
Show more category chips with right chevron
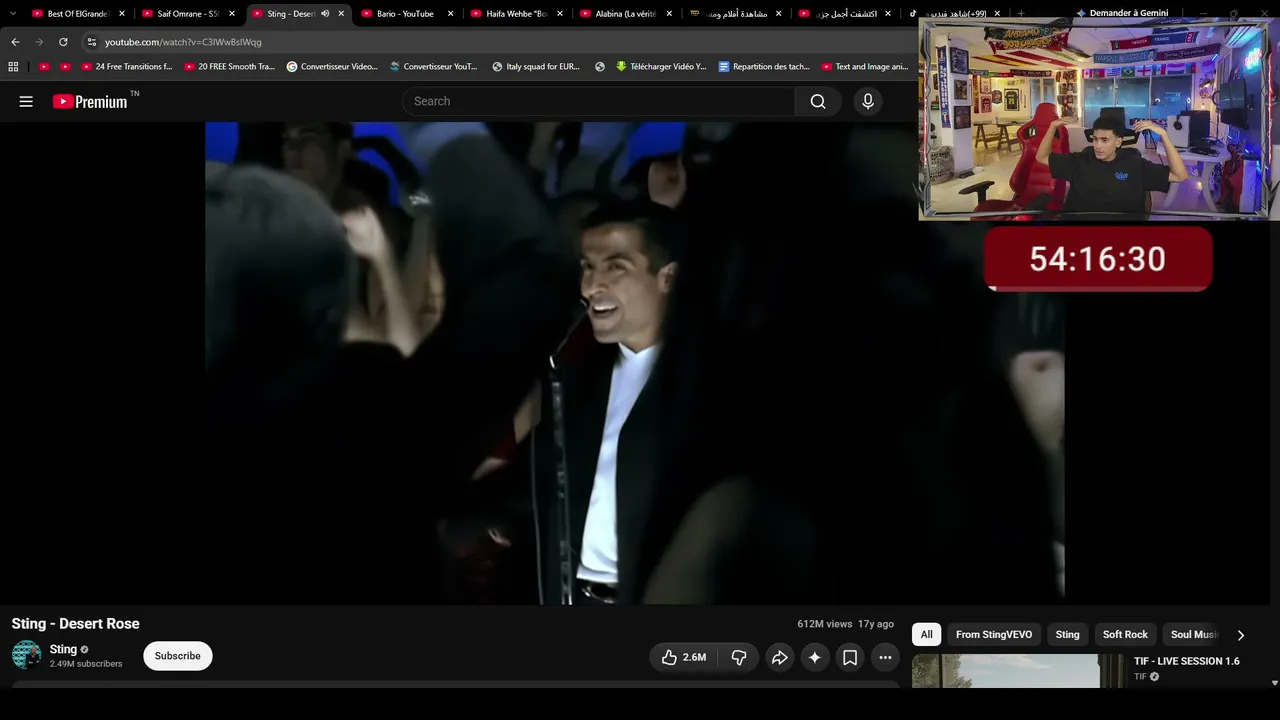click(1241, 635)
